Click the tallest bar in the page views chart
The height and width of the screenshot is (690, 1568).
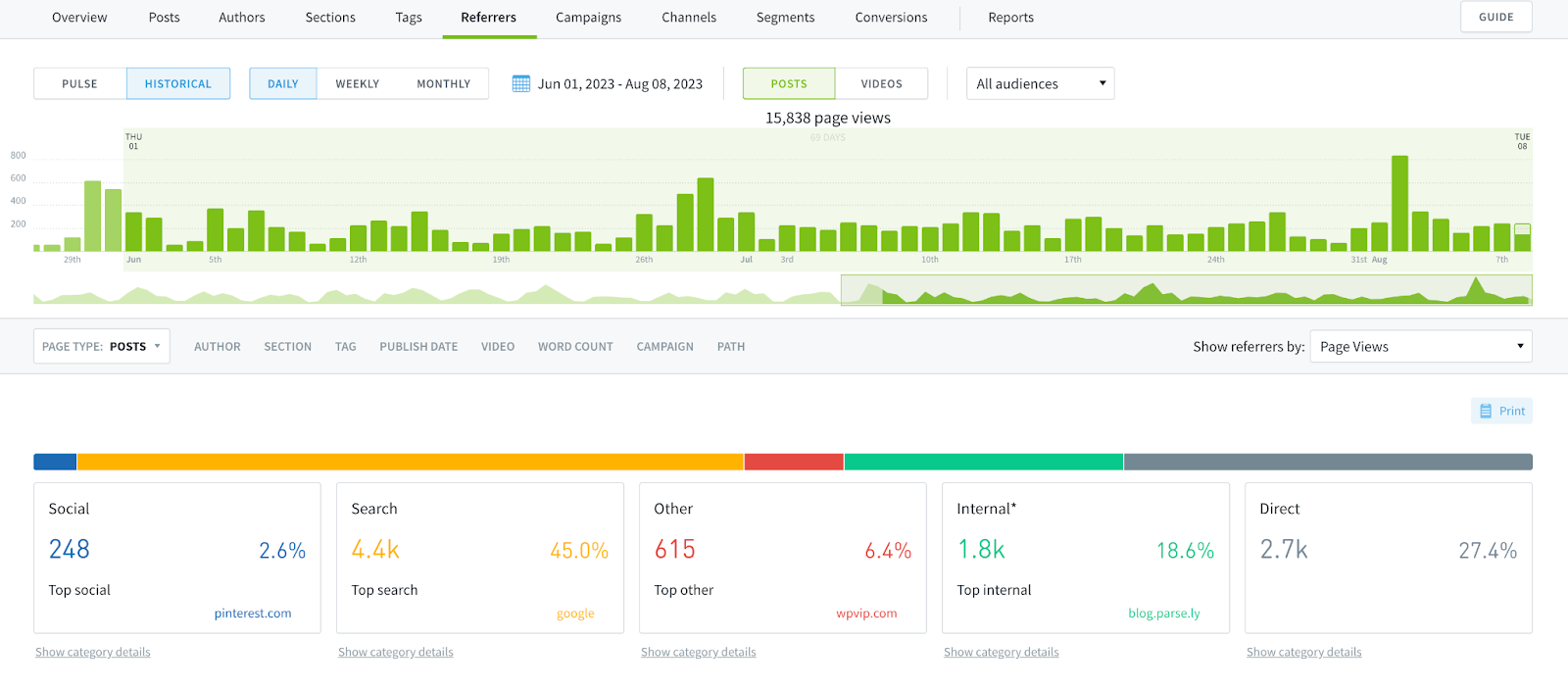(x=1399, y=204)
